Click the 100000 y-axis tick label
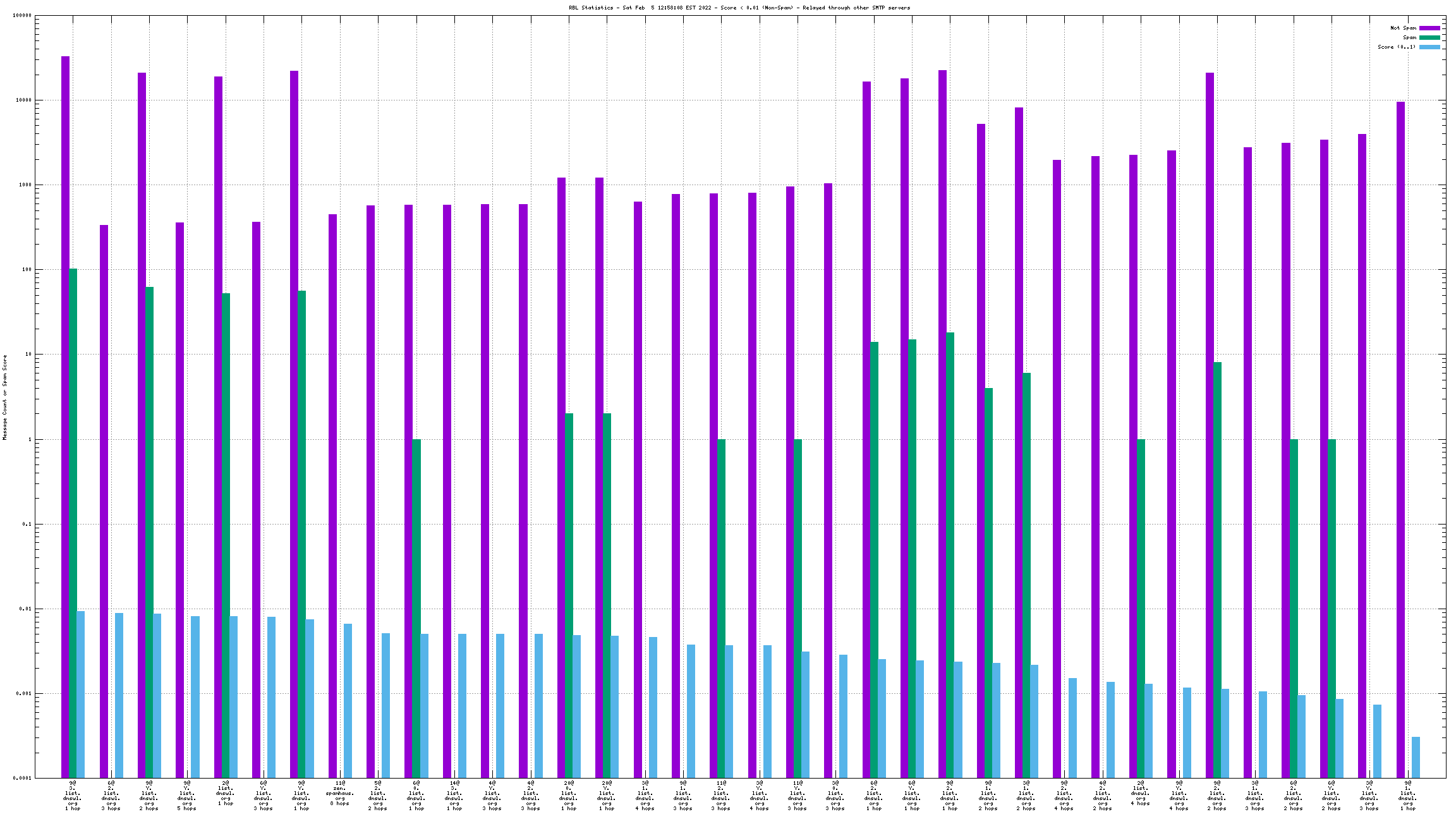The width and height of the screenshot is (1456, 819). tap(22, 16)
